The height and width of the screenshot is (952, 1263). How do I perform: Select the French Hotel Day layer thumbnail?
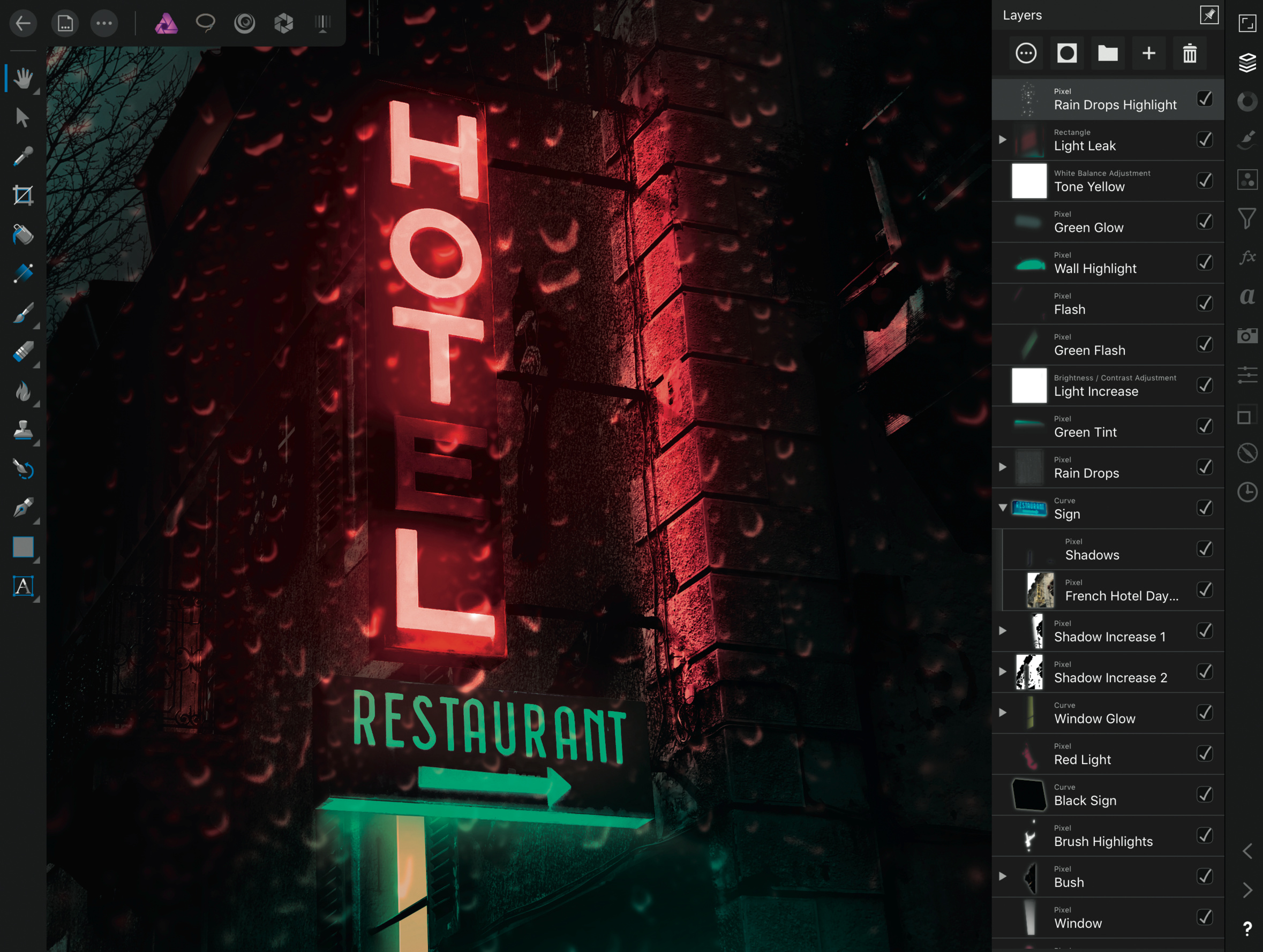pyautogui.click(x=1040, y=590)
